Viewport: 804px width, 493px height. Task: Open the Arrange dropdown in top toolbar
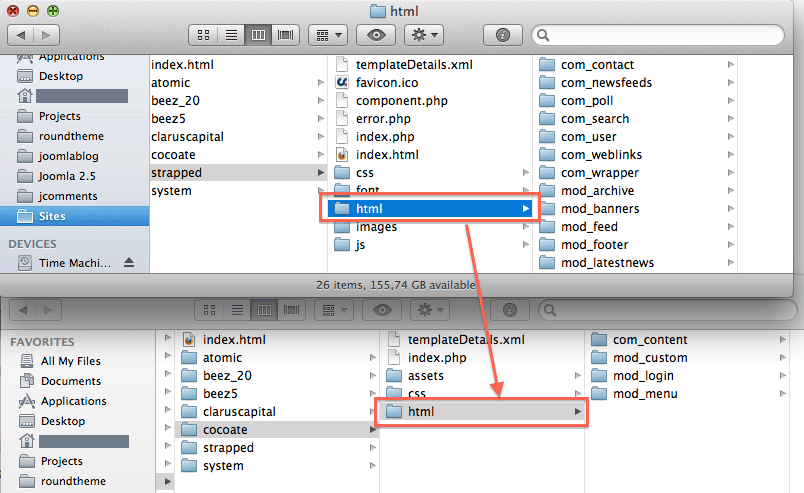click(x=327, y=35)
